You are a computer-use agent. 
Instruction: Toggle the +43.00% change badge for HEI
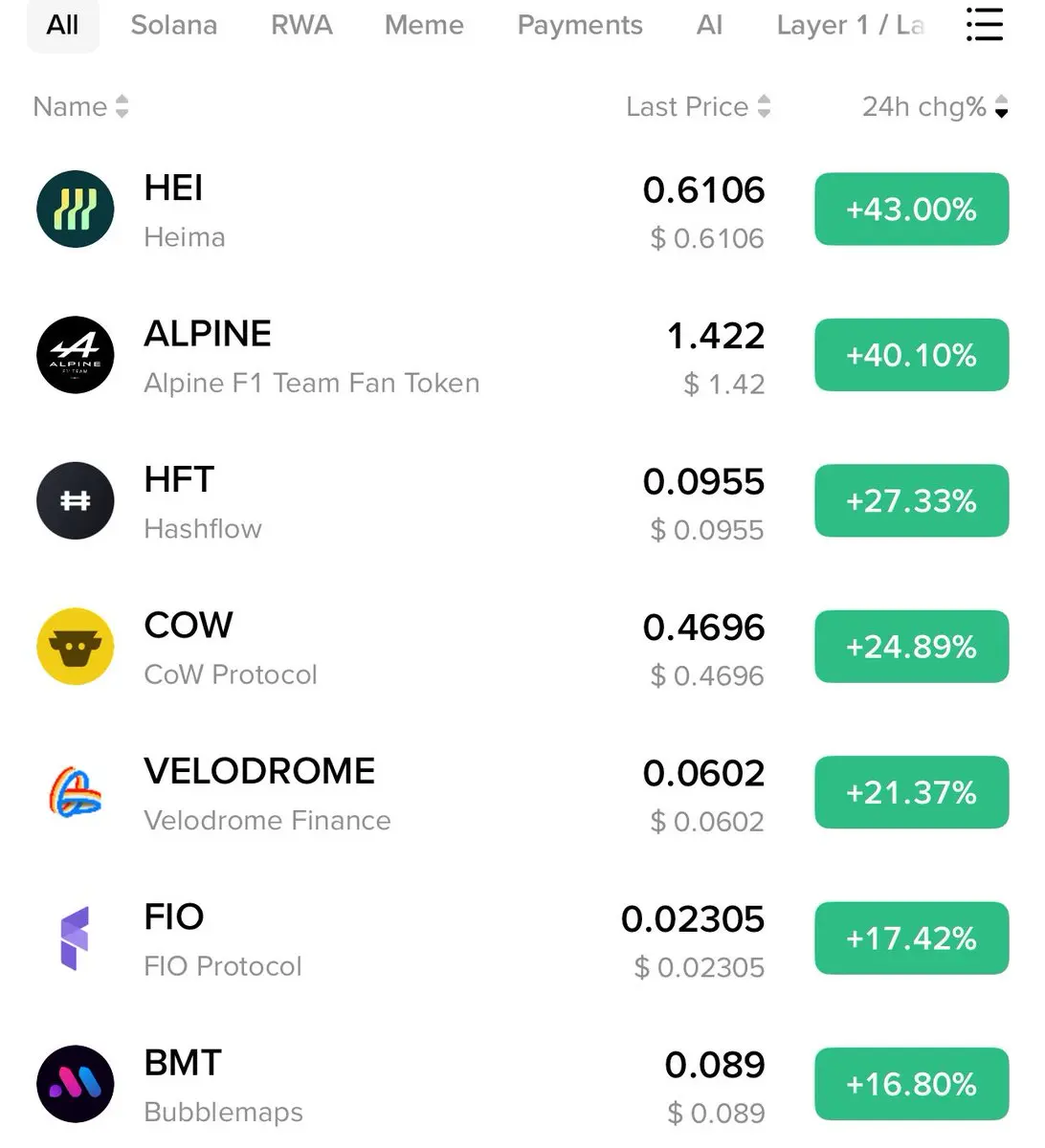(912, 210)
